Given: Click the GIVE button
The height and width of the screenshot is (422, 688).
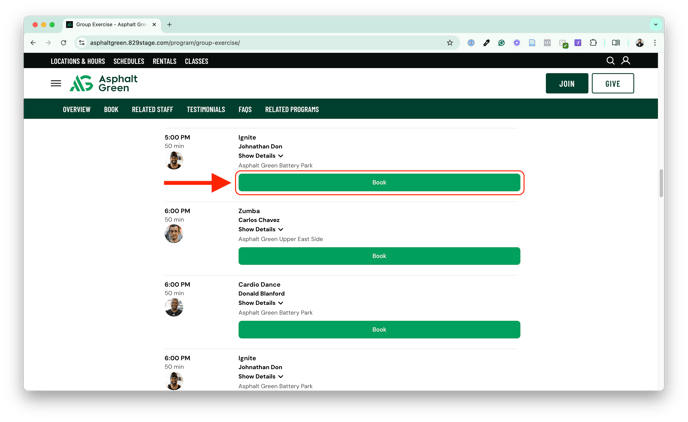Looking at the screenshot, I should (x=613, y=83).
